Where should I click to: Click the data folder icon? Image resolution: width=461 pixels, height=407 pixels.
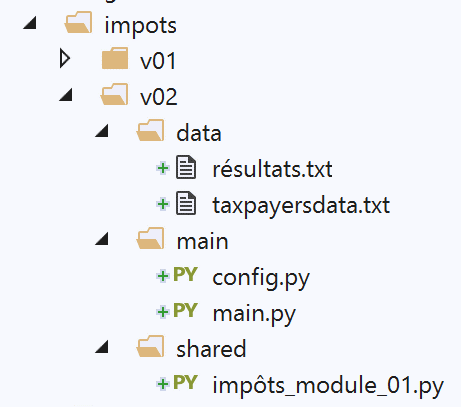coord(150,130)
